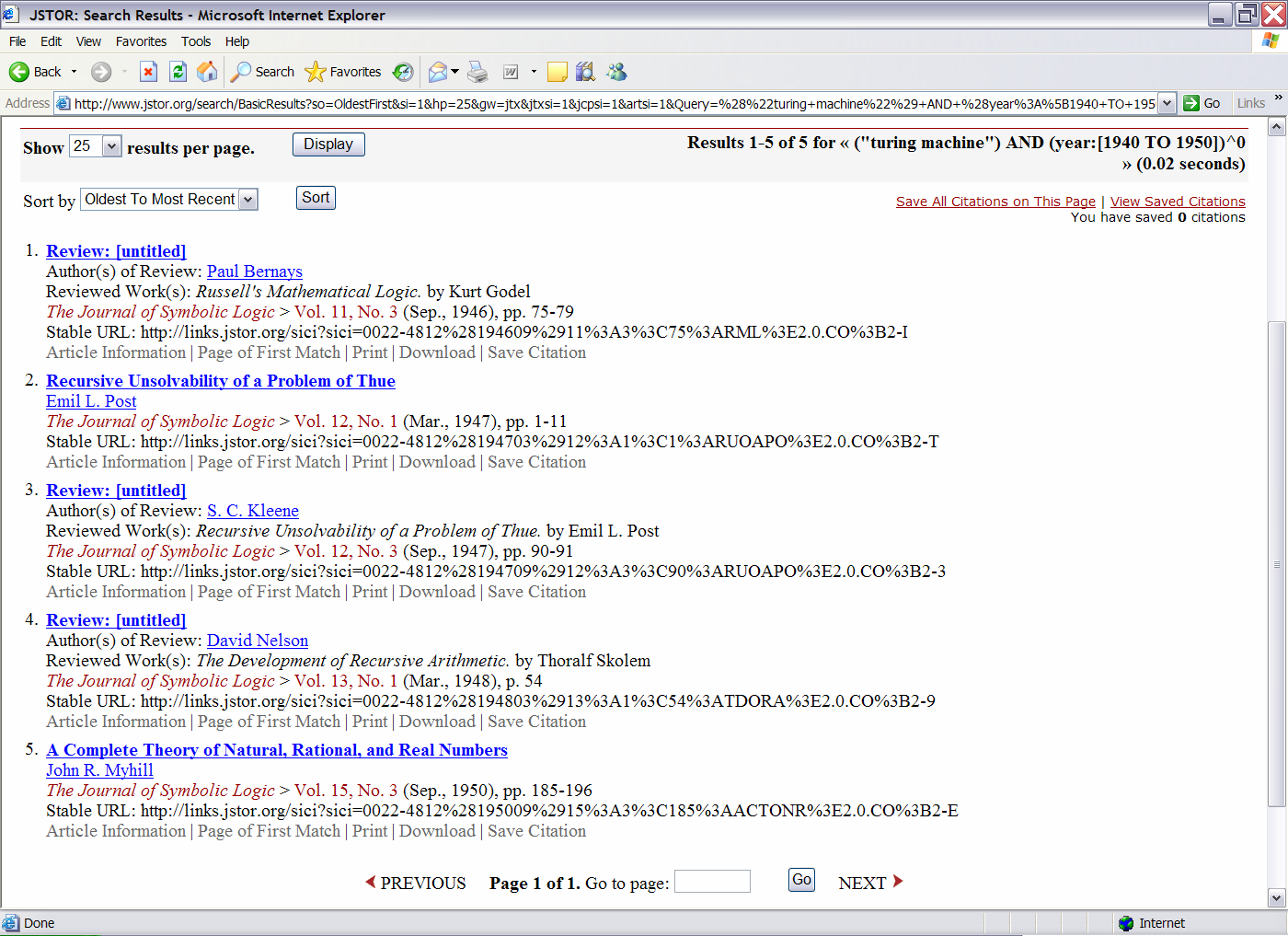Click Page of First Match for Kleene review
Image resolution: width=1288 pixels, height=936 pixels.
click(269, 592)
